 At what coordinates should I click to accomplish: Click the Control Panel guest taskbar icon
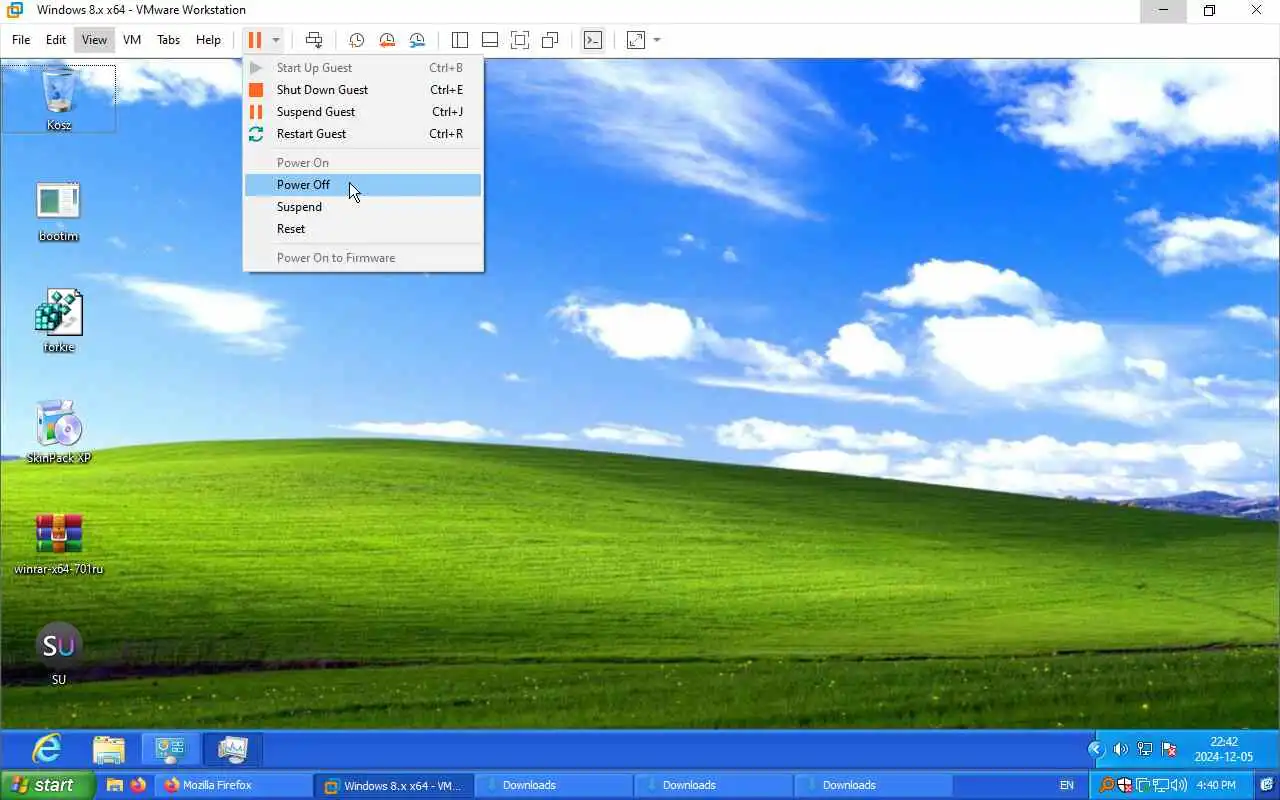(170, 749)
